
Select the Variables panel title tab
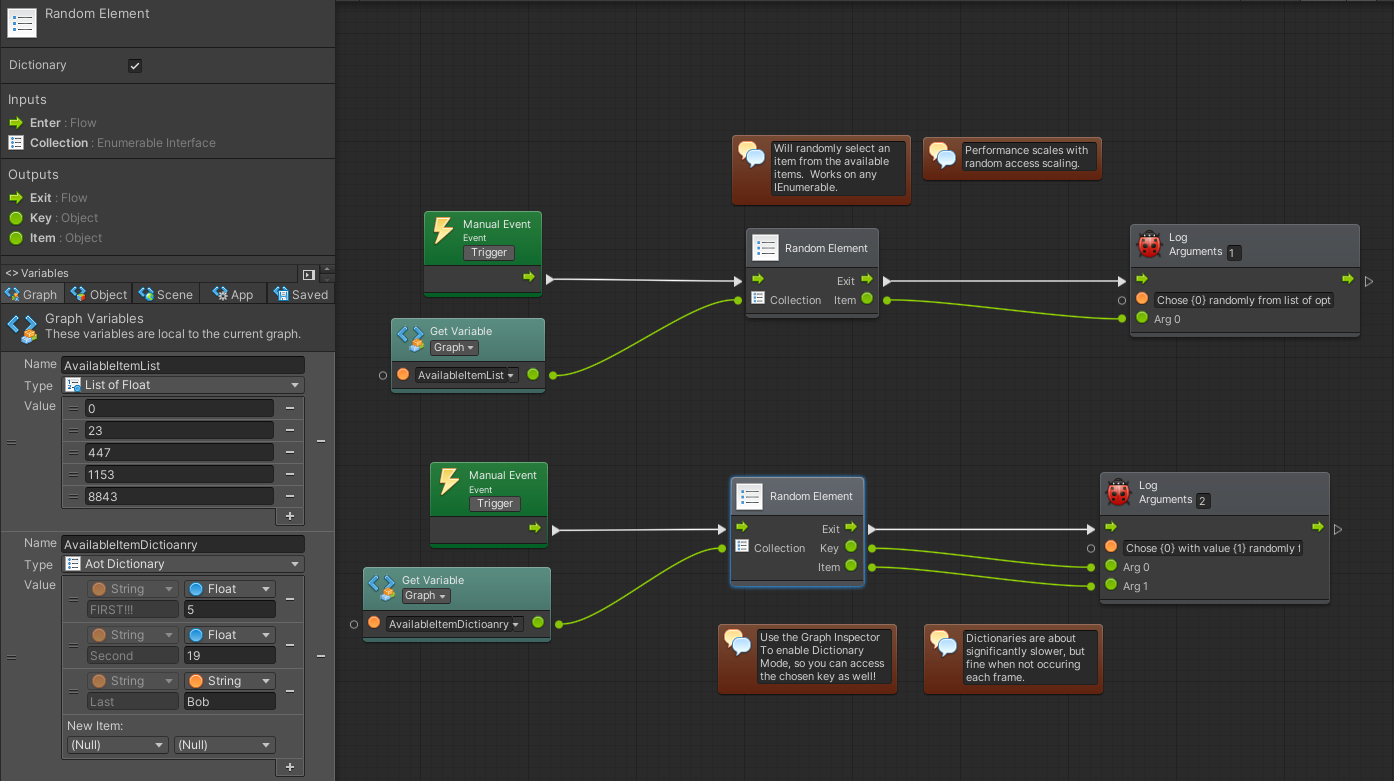(x=37, y=273)
